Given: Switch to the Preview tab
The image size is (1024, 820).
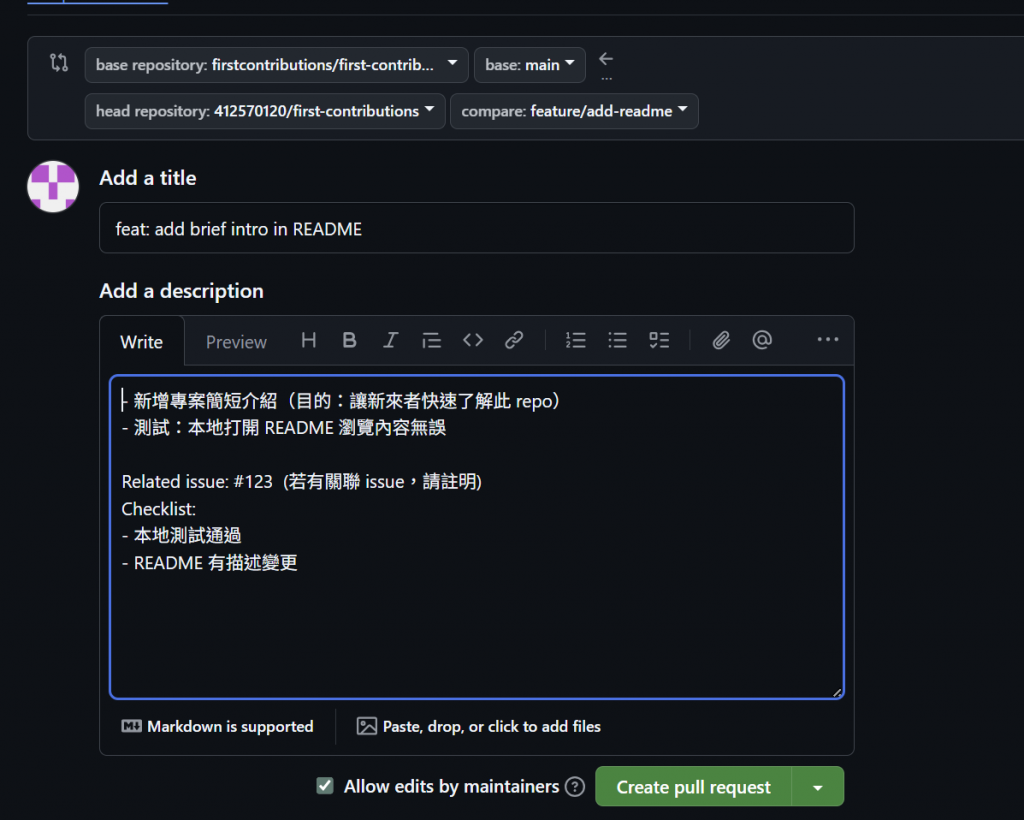Looking at the screenshot, I should point(236,341).
